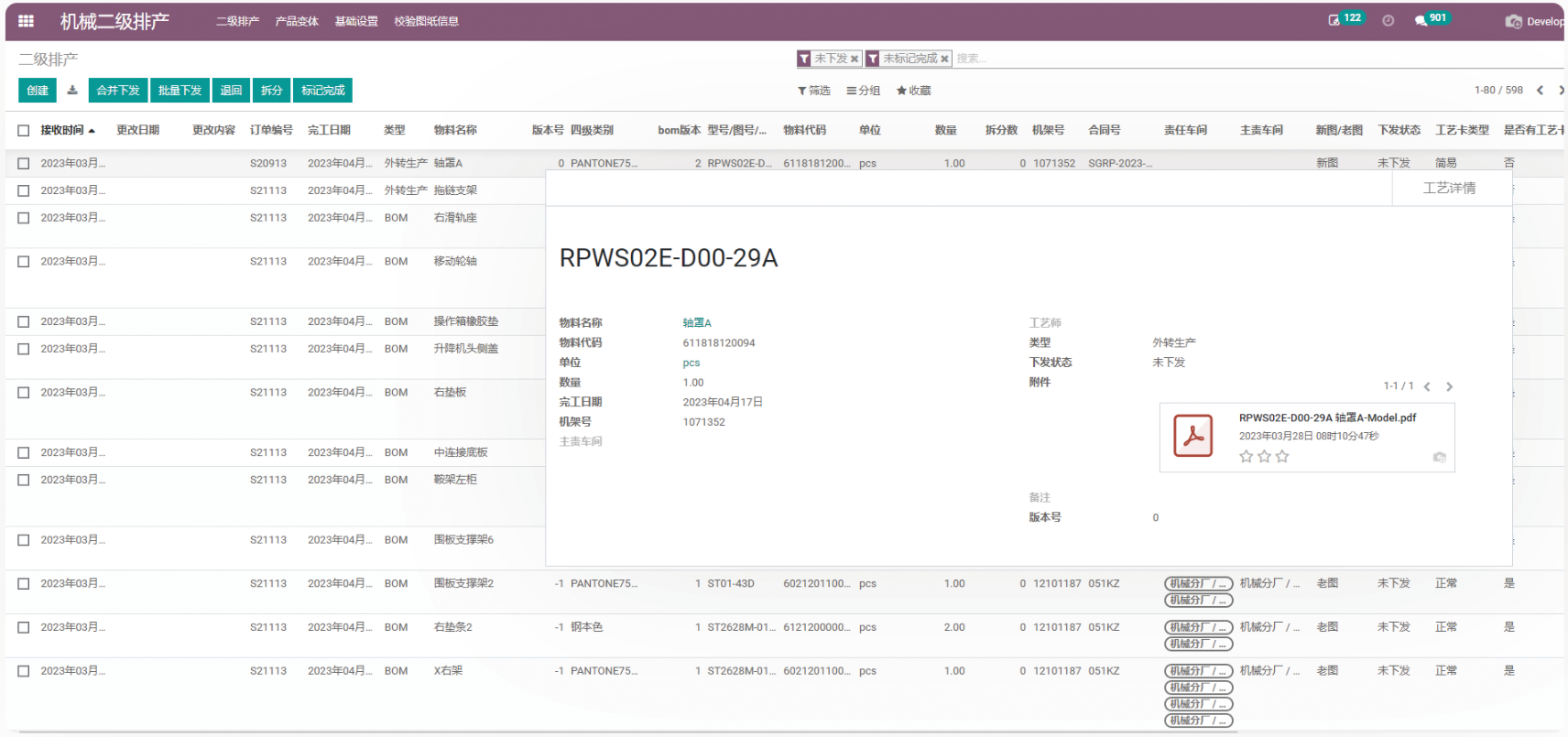The height and width of the screenshot is (737, 1568).
Task: Remove the 未下发 filter tag
Action: (x=855, y=59)
